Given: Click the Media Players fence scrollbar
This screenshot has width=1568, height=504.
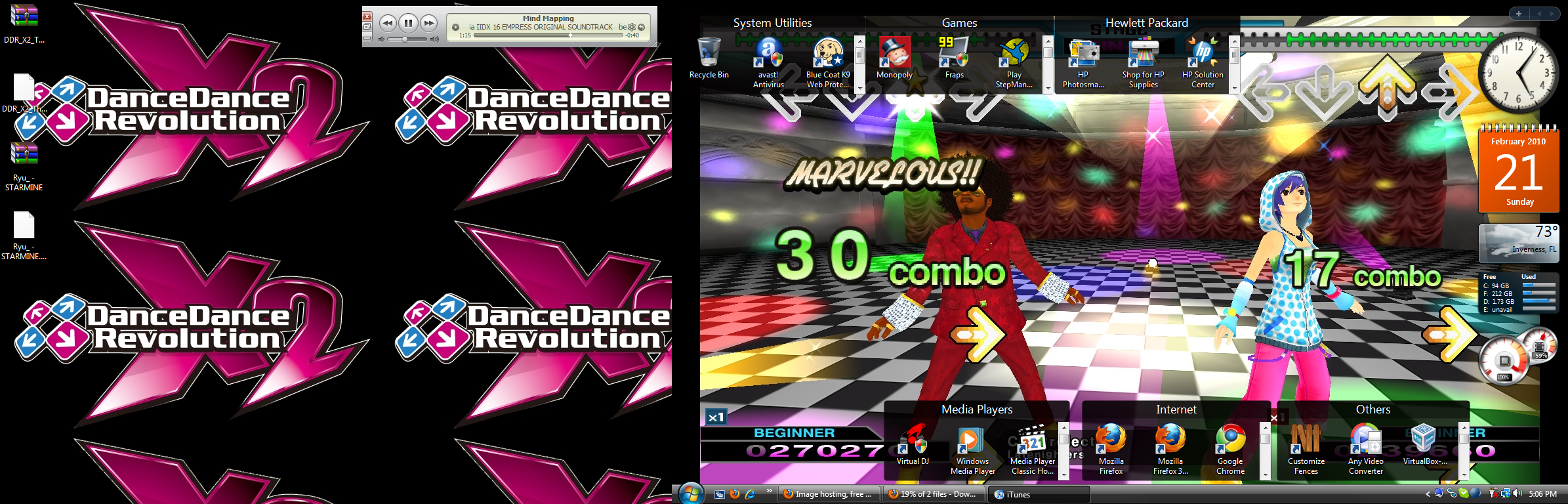Looking at the screenshot, I should (1064, 450).
